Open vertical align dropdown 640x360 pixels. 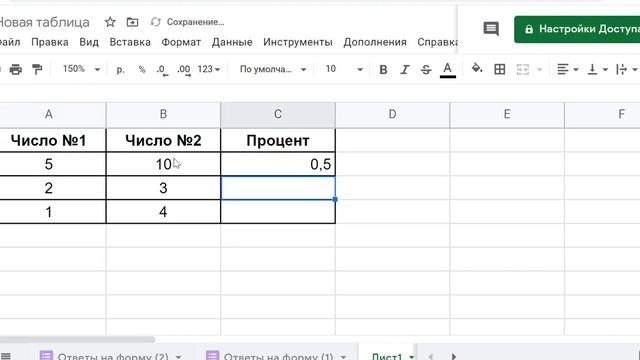597,69
